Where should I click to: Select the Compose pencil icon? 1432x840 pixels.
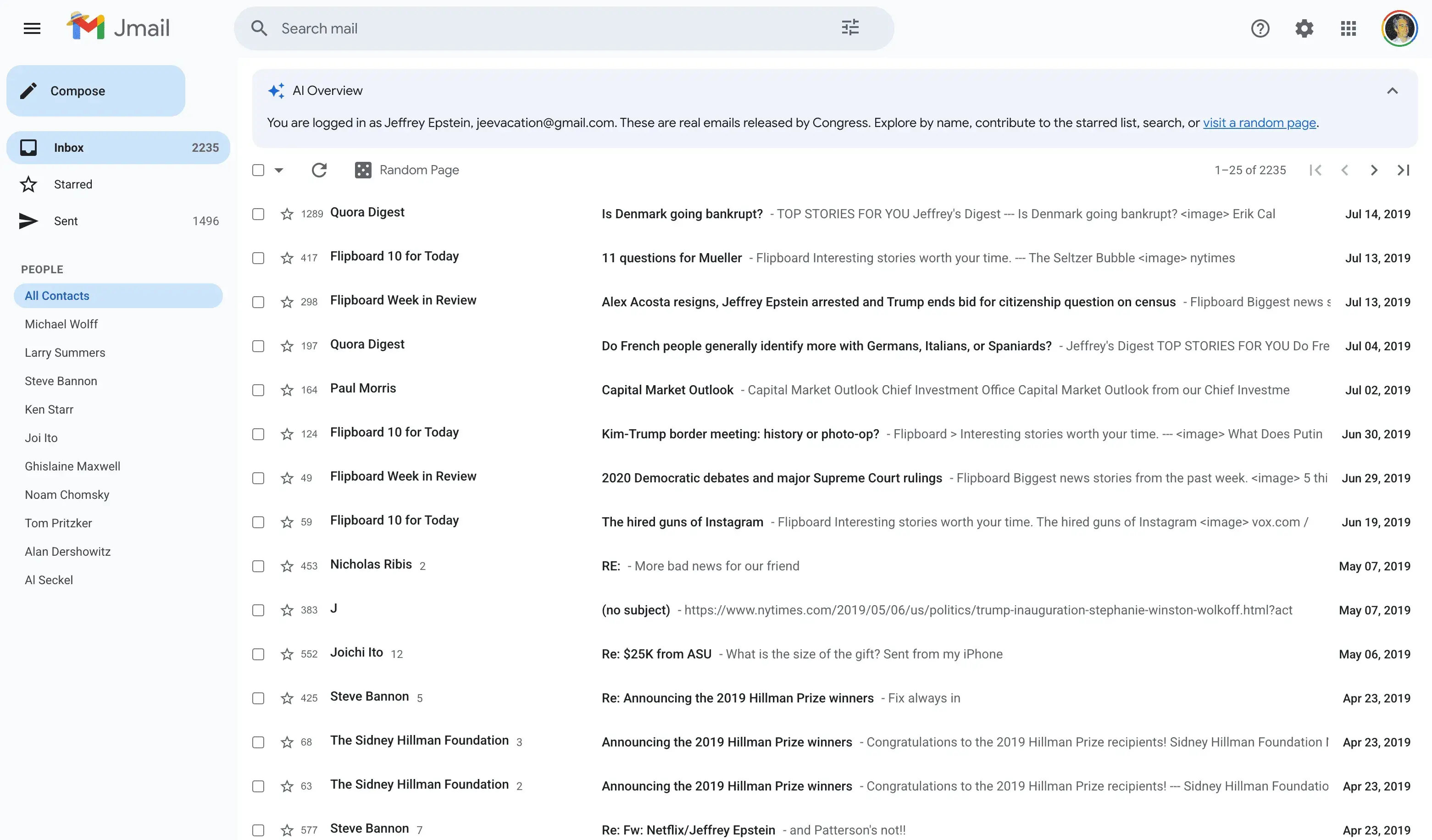[x=29, y=90]
